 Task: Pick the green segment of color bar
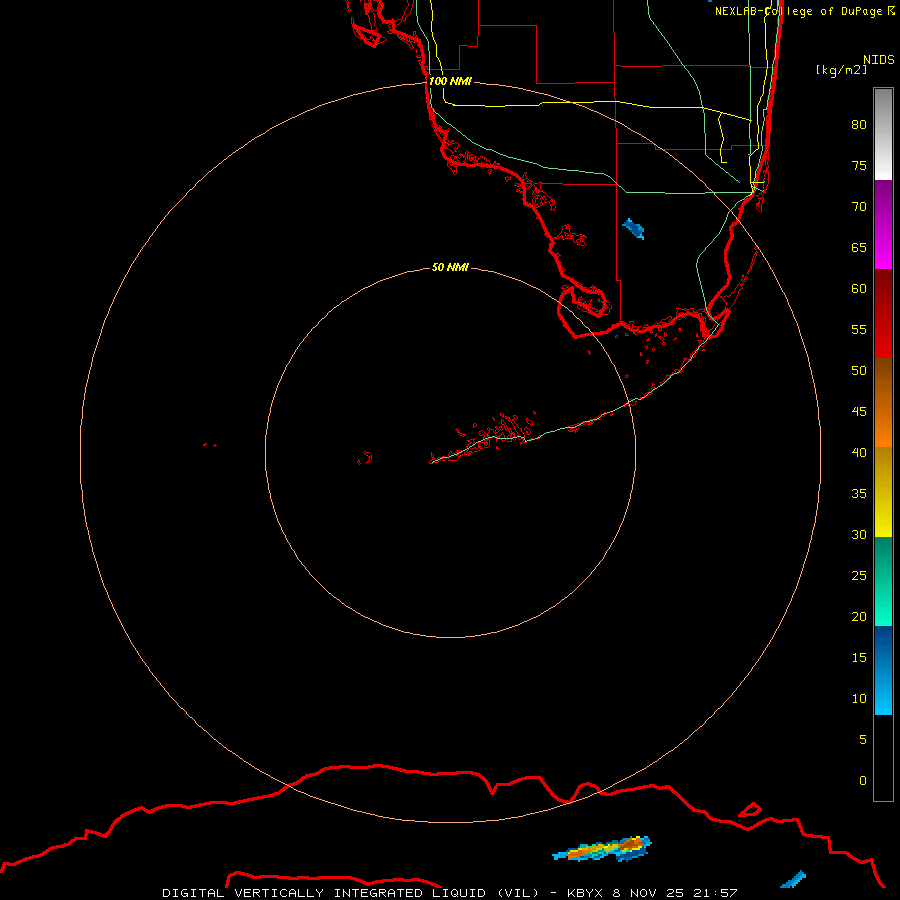883,581
